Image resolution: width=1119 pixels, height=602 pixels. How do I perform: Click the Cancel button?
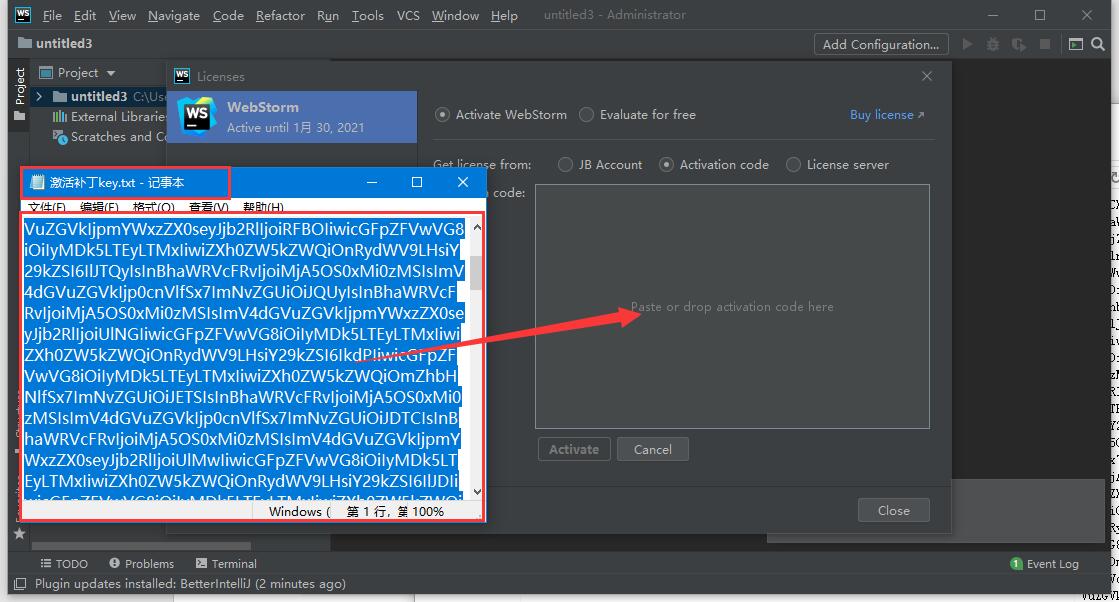coord(652,449)
